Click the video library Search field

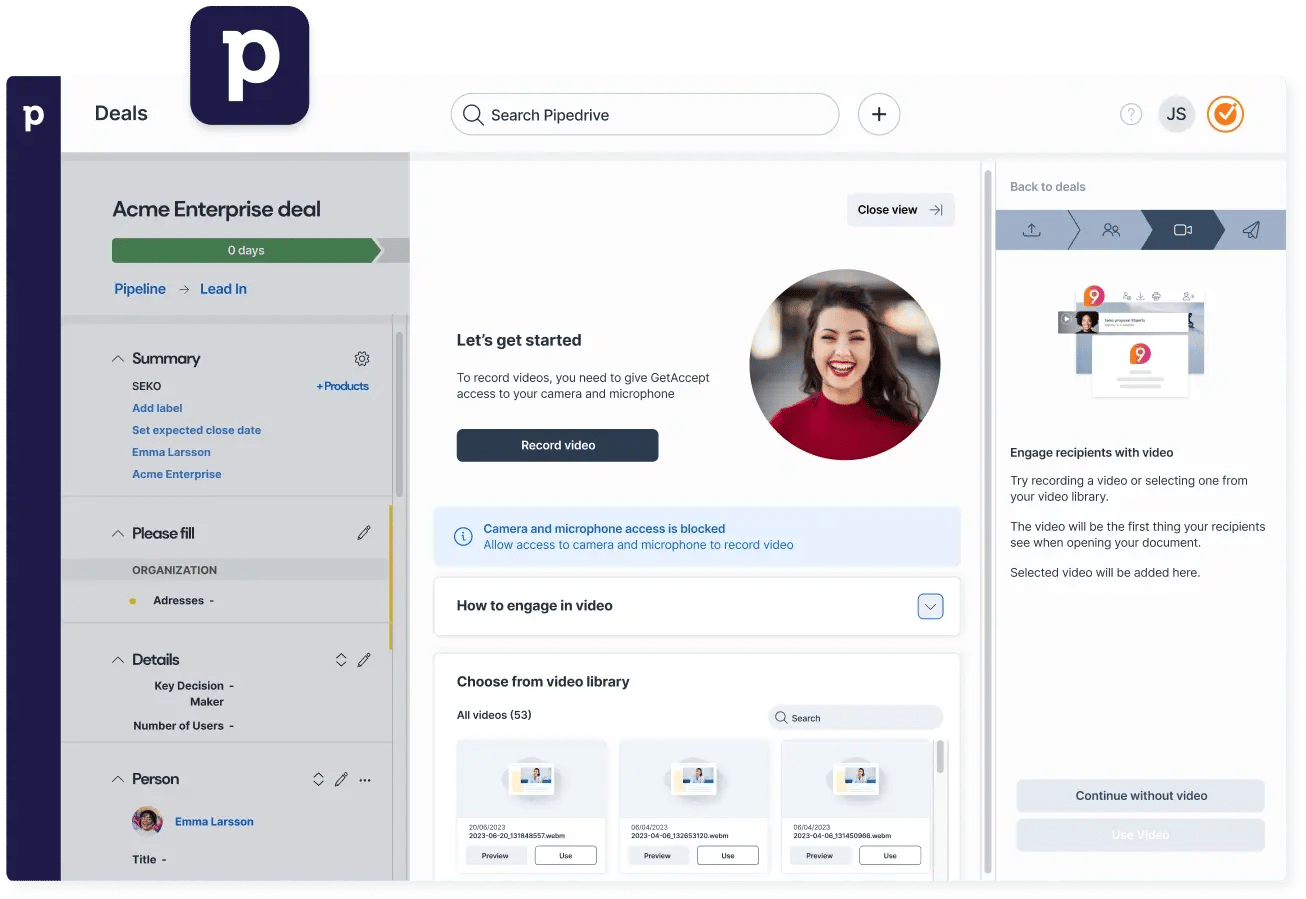point(856,718)
